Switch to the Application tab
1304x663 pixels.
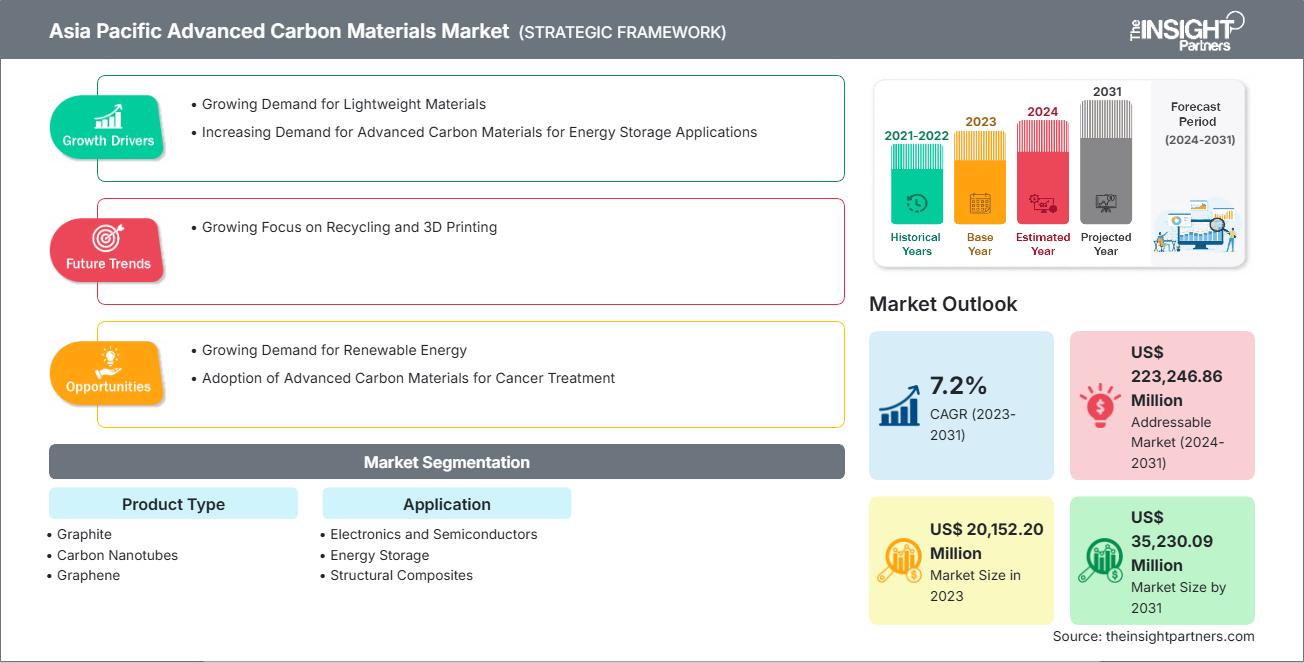pyautogui.click(x=446, y=503)
